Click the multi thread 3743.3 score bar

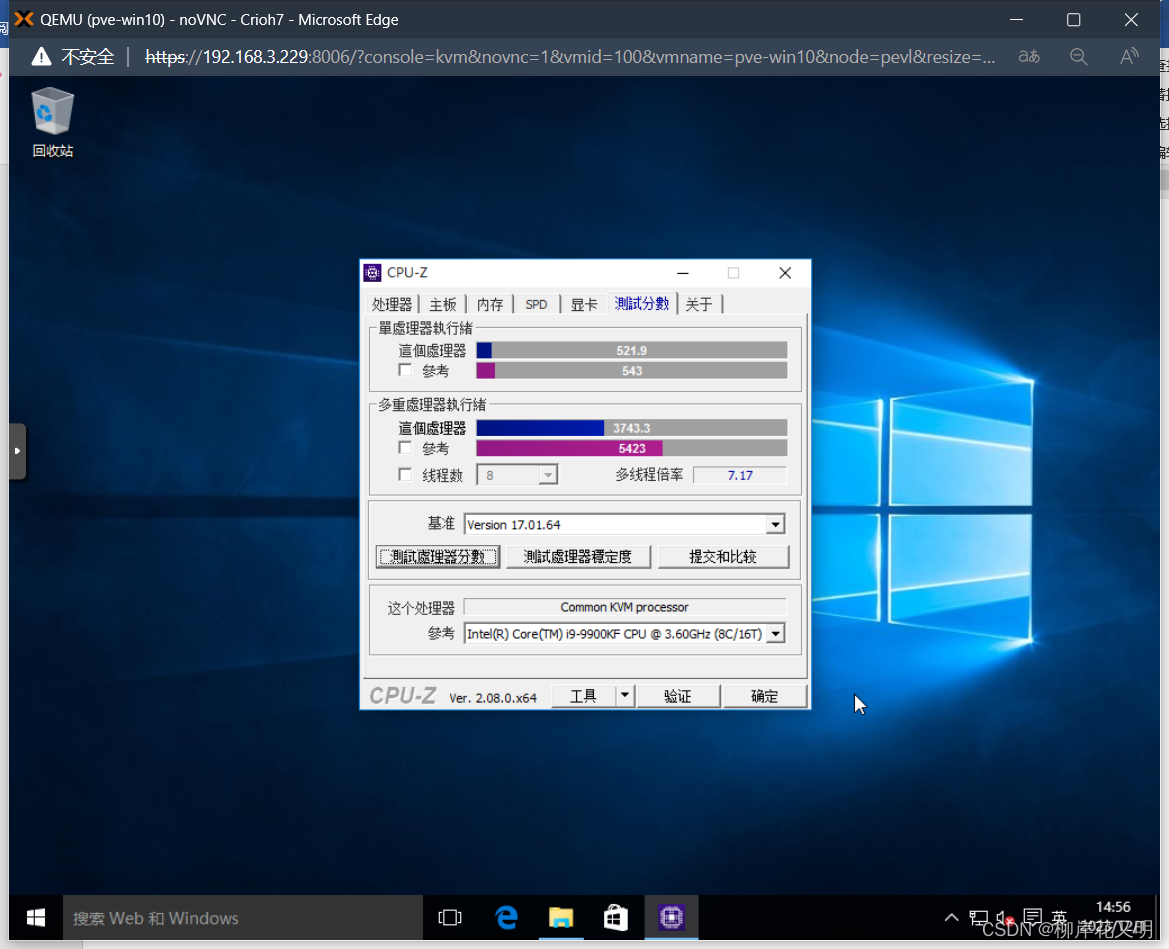pyautogui.click(x=631, y=428)
